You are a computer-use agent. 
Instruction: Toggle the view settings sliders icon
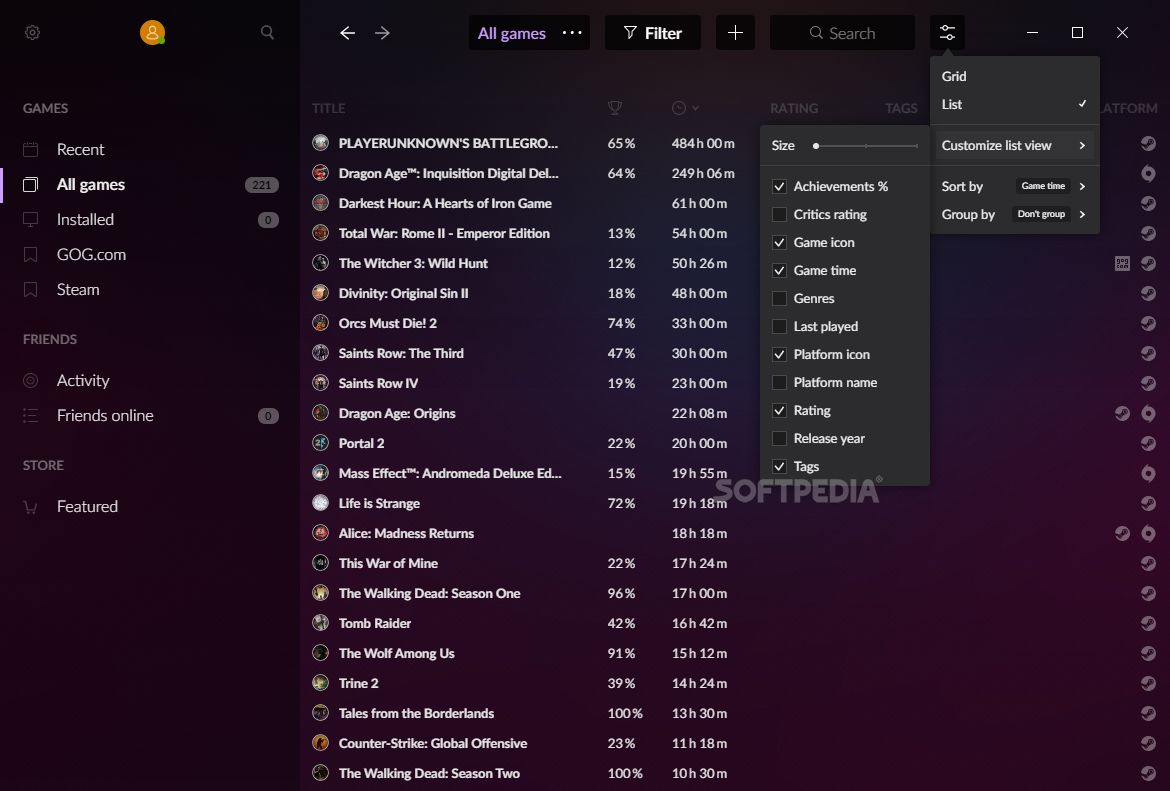tap(947, 33)
